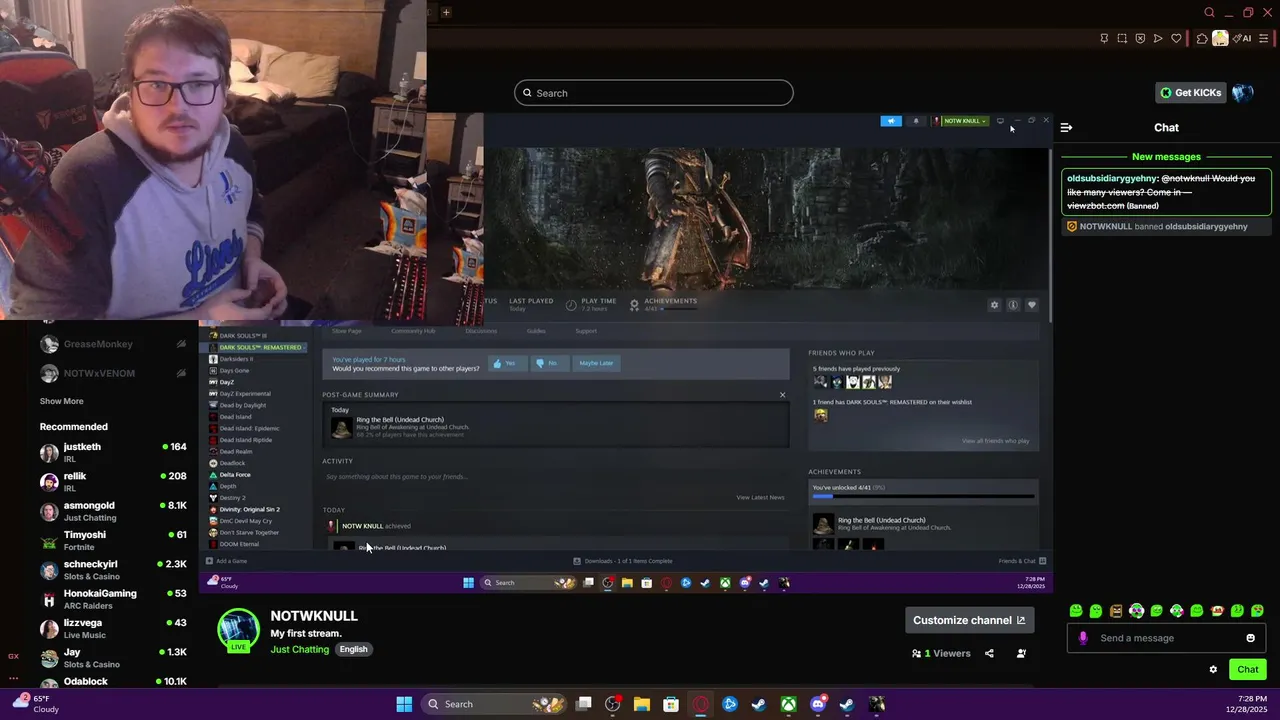This screenshot has width=1280, height=720.
Task: Bookmark the page with the heart icon
Action: (1176, 38)
